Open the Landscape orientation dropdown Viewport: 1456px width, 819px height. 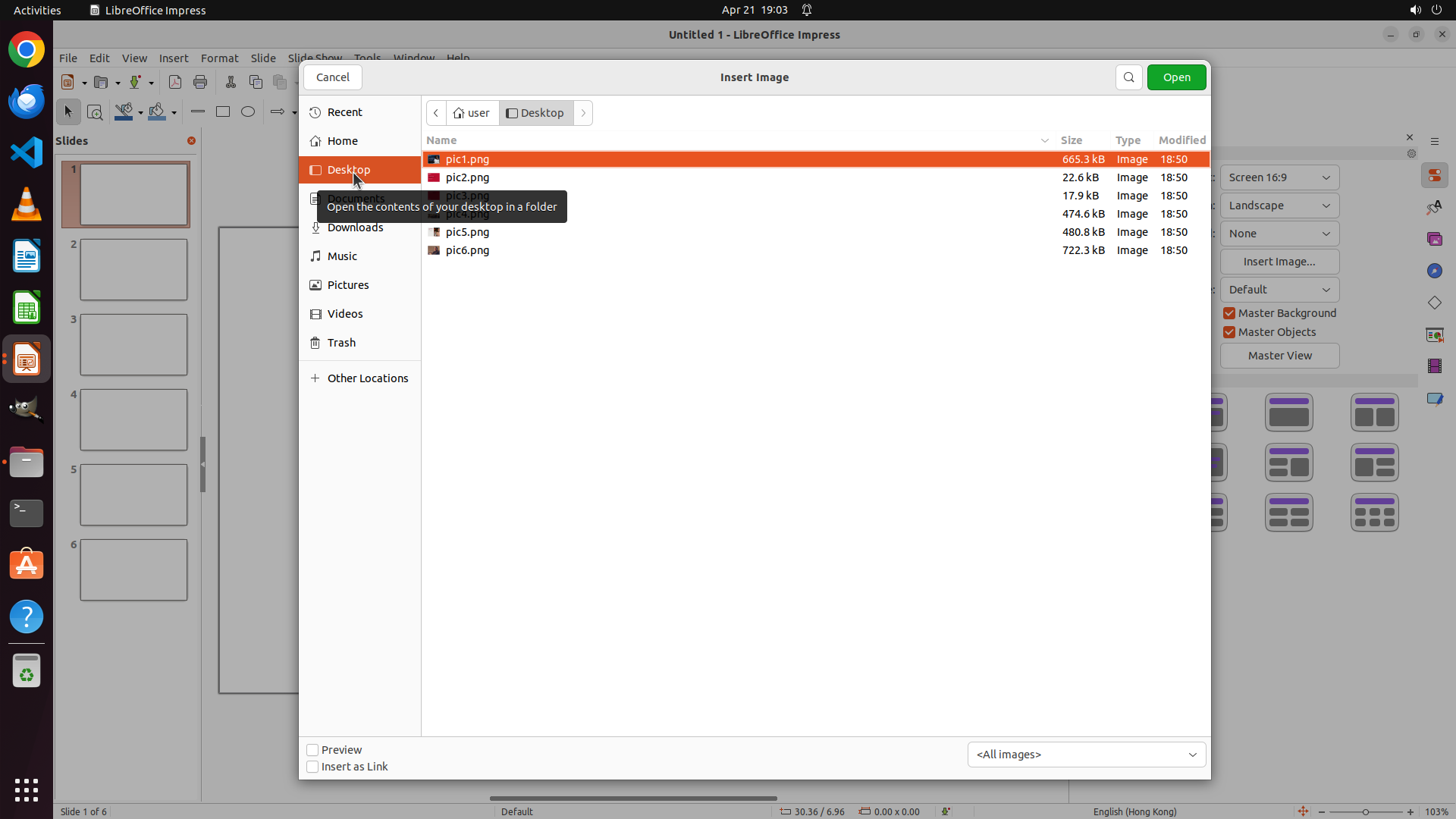coord(1279,206)
